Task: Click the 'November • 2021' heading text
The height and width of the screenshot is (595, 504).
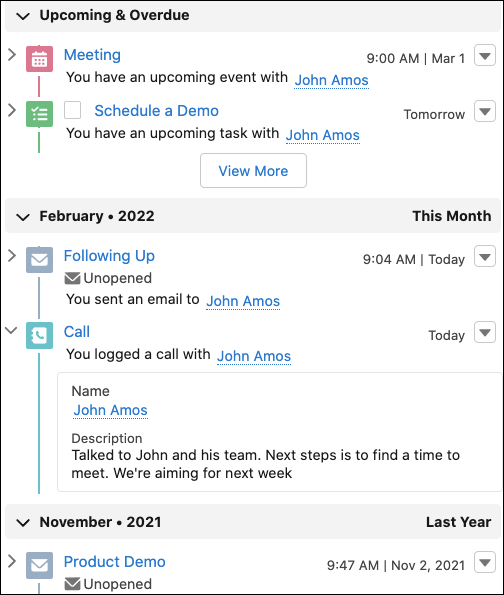Action: click(x=100, y=522)
